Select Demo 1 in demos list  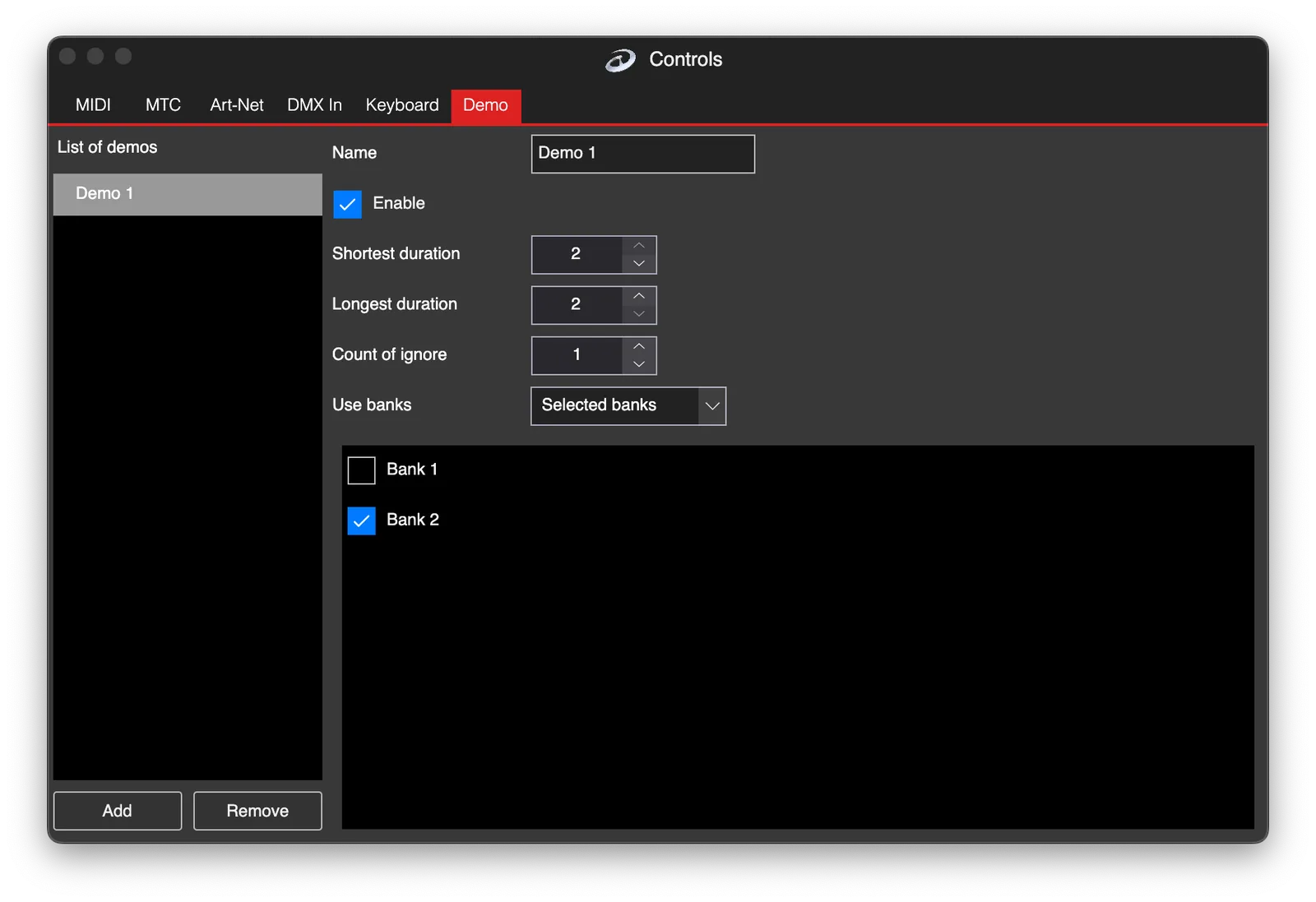point(188,194)
